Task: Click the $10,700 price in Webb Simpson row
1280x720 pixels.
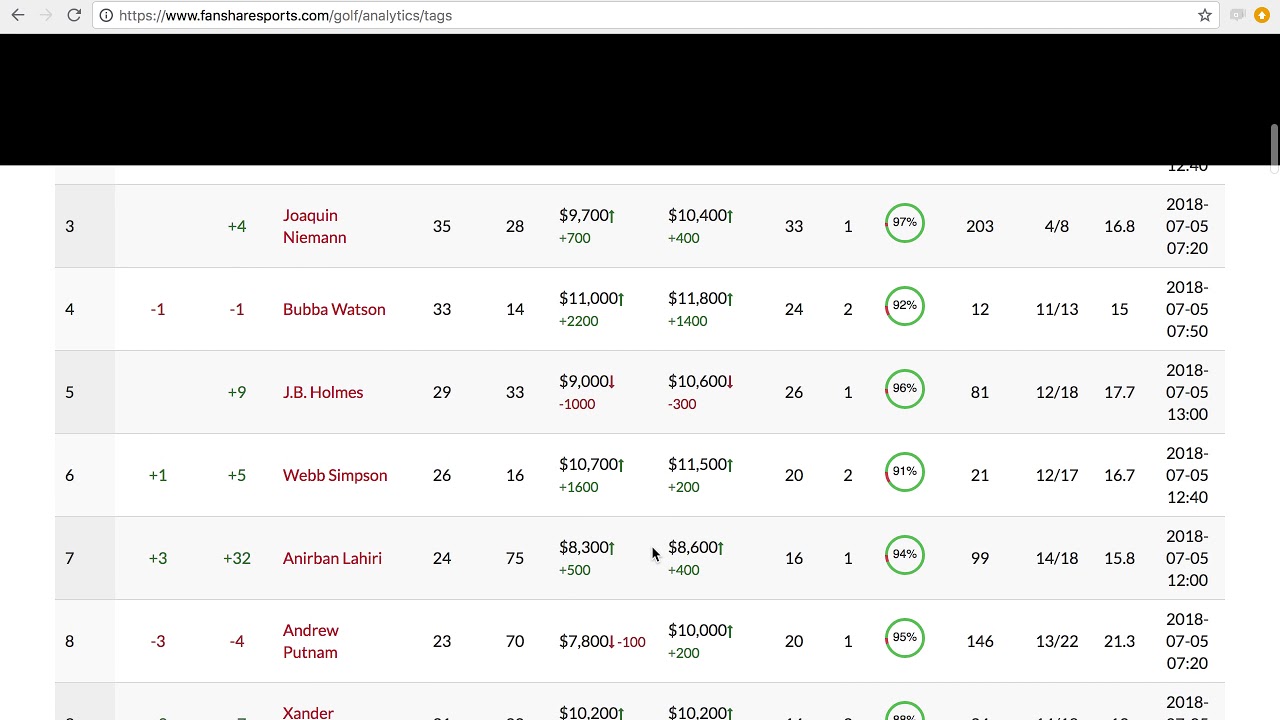Action: [x=588, y=464]
